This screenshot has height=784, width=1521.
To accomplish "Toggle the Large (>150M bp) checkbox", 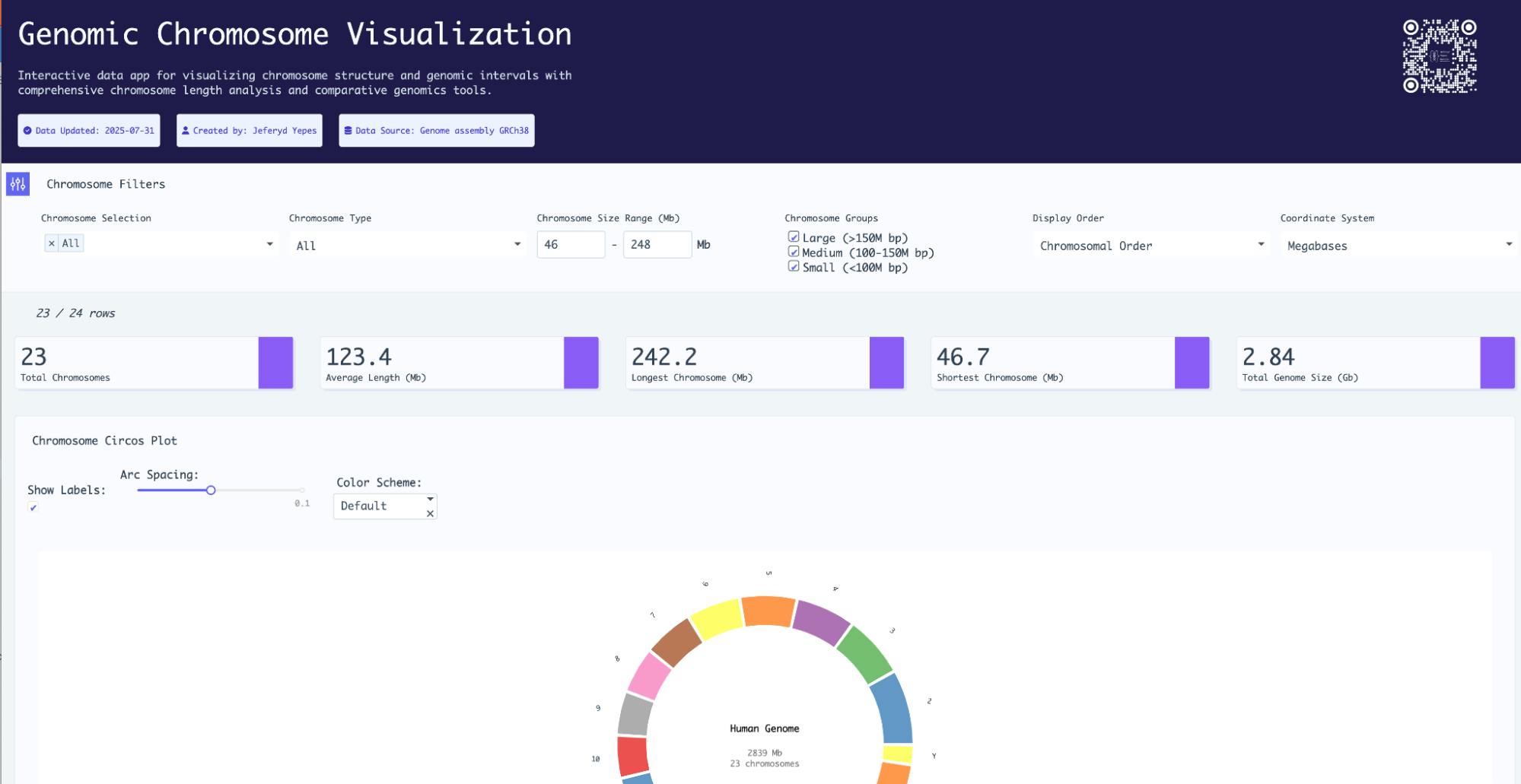I will [794, 237].
